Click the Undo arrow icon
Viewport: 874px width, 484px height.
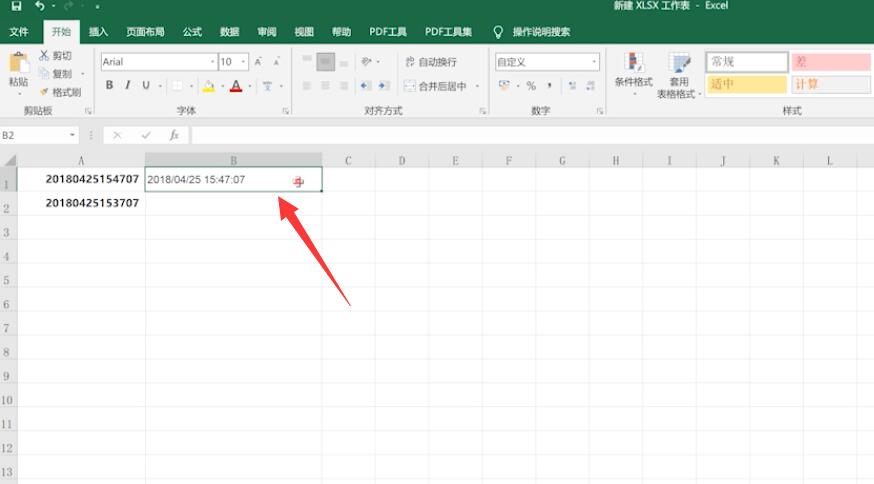[x=40, y=6]
